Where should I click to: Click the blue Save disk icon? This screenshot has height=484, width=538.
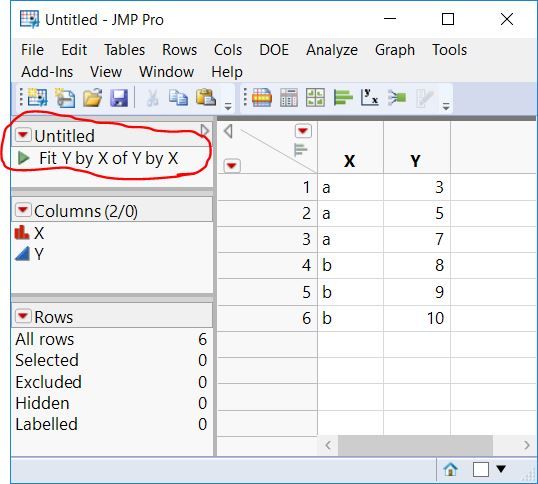119,98
